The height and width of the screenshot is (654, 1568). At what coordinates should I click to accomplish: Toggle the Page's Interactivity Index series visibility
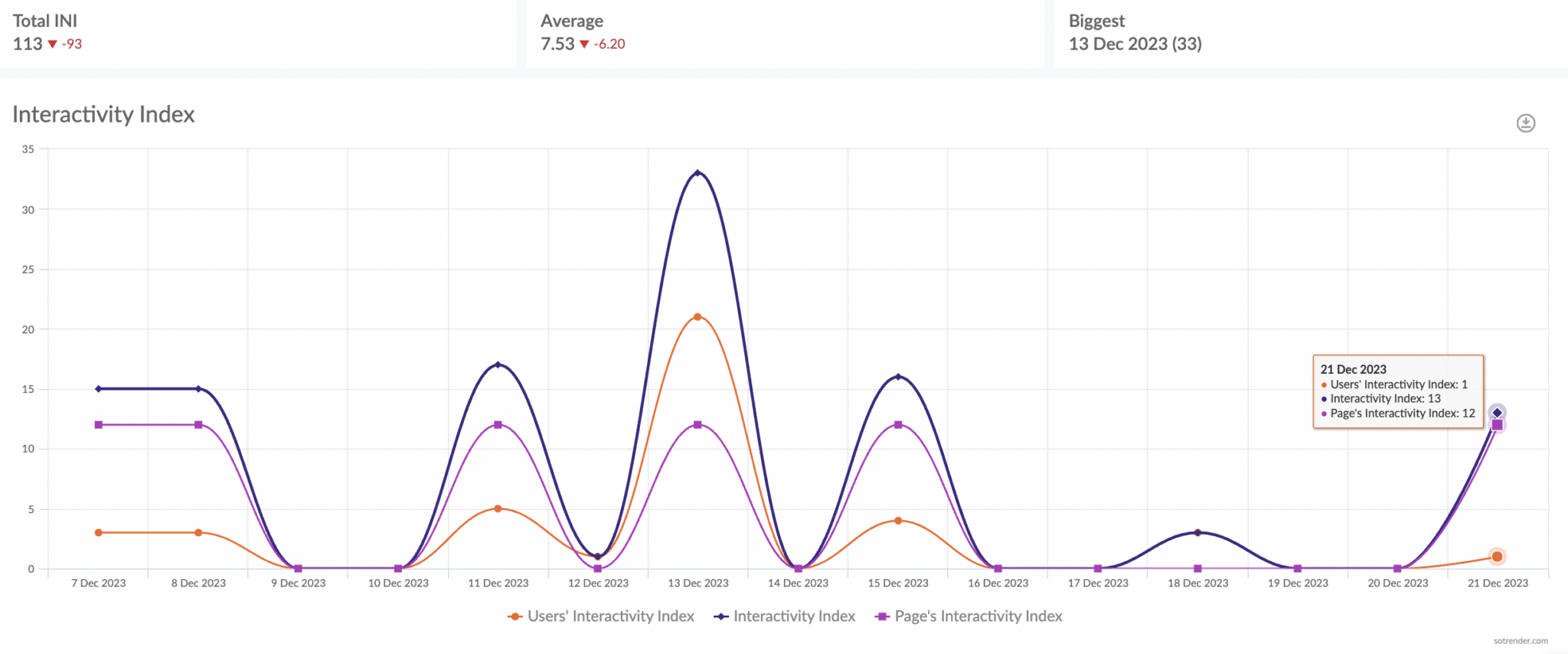click(977, 616)
